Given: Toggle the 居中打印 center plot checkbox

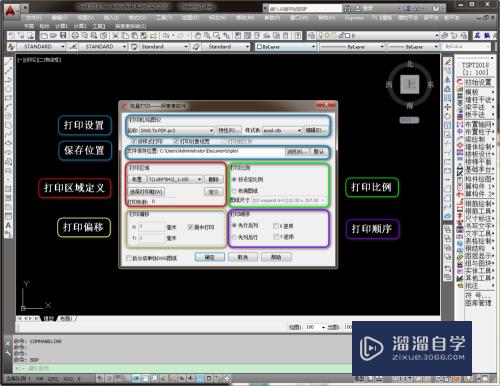Looking at the screenshot, I should (x=190, y=227).
